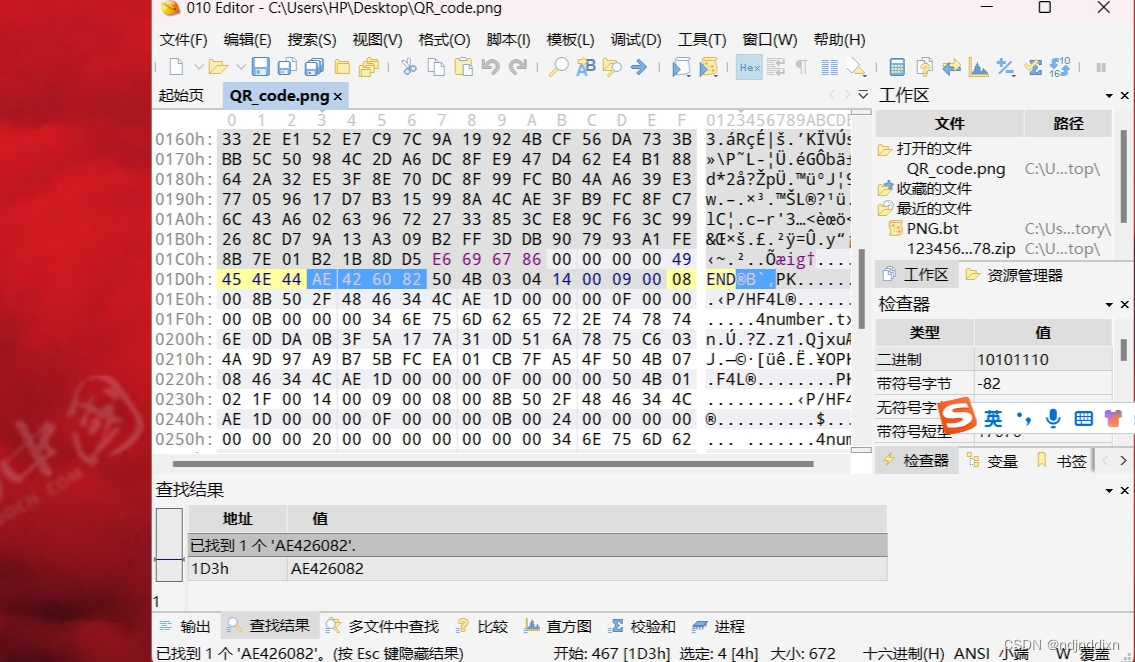Switch to the 直方图 bottom tab
Image resolution: width=1135 pixels, height=662 pixels.
coord(558,627)
